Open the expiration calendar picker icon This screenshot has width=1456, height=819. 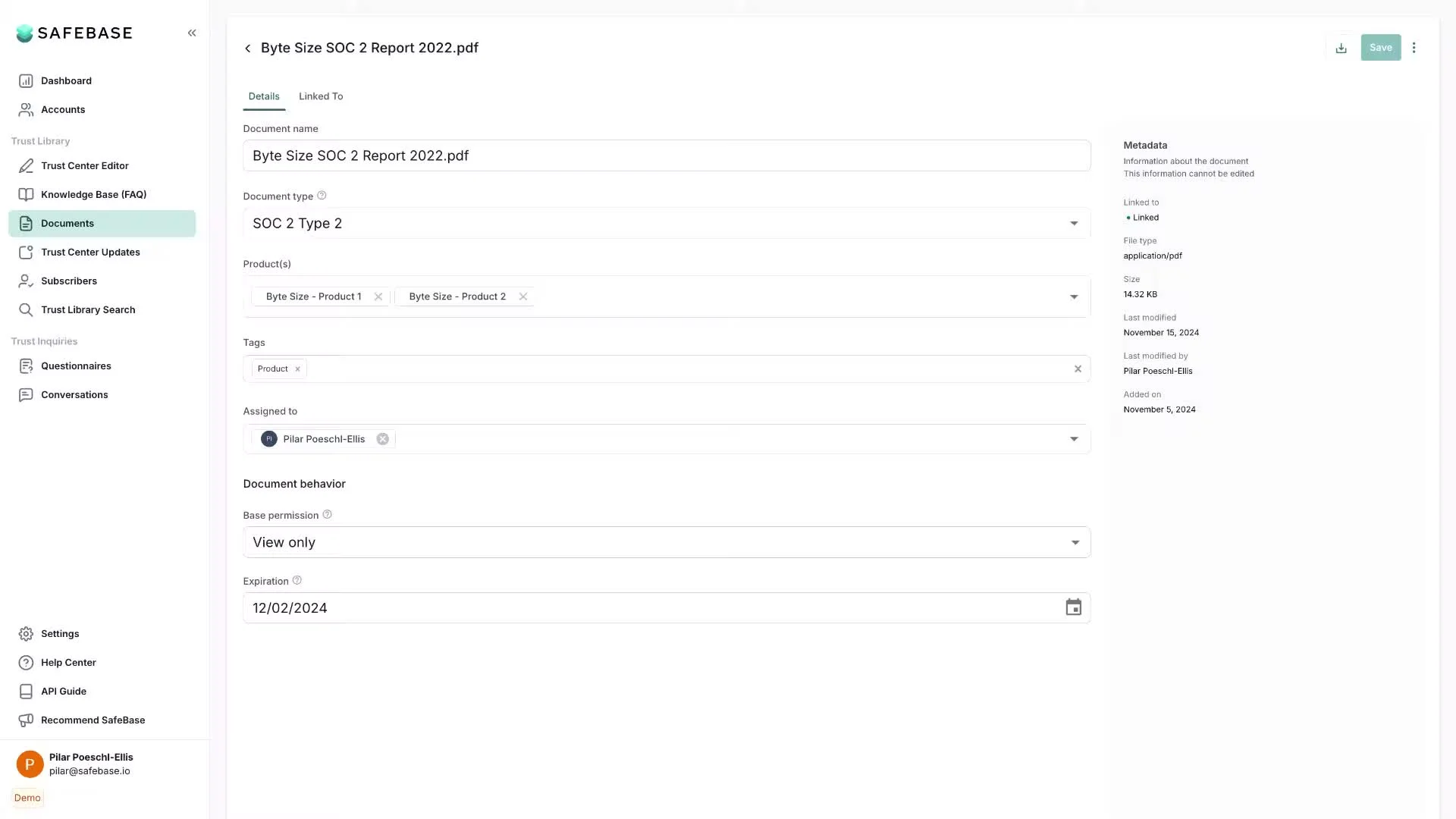1073,607
